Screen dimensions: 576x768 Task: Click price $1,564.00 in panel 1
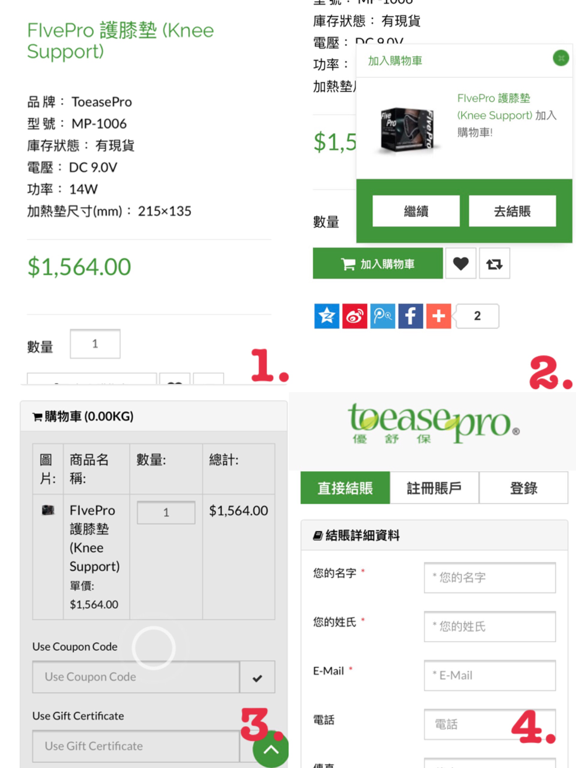79,267
